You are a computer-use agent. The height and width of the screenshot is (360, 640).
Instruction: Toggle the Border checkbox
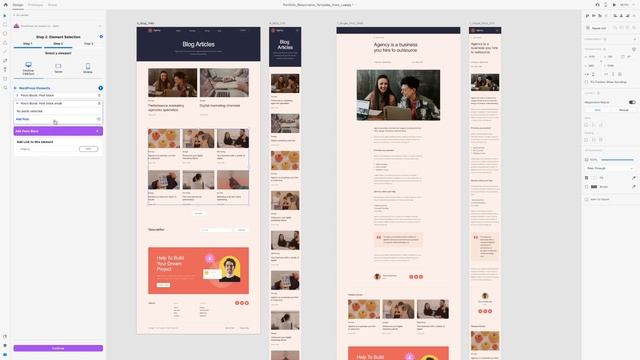[587, 187]
